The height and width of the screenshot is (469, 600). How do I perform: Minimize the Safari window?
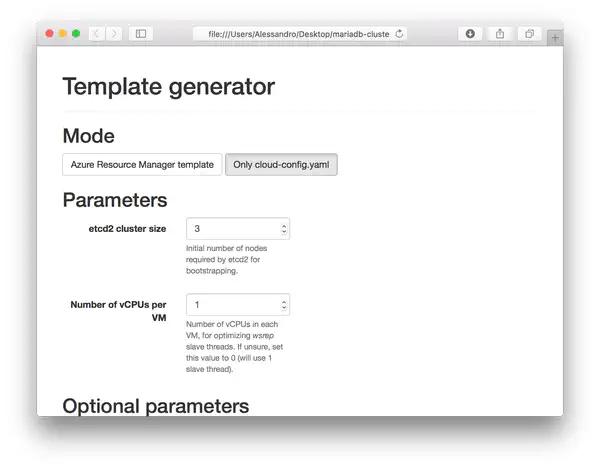[63, 33]
